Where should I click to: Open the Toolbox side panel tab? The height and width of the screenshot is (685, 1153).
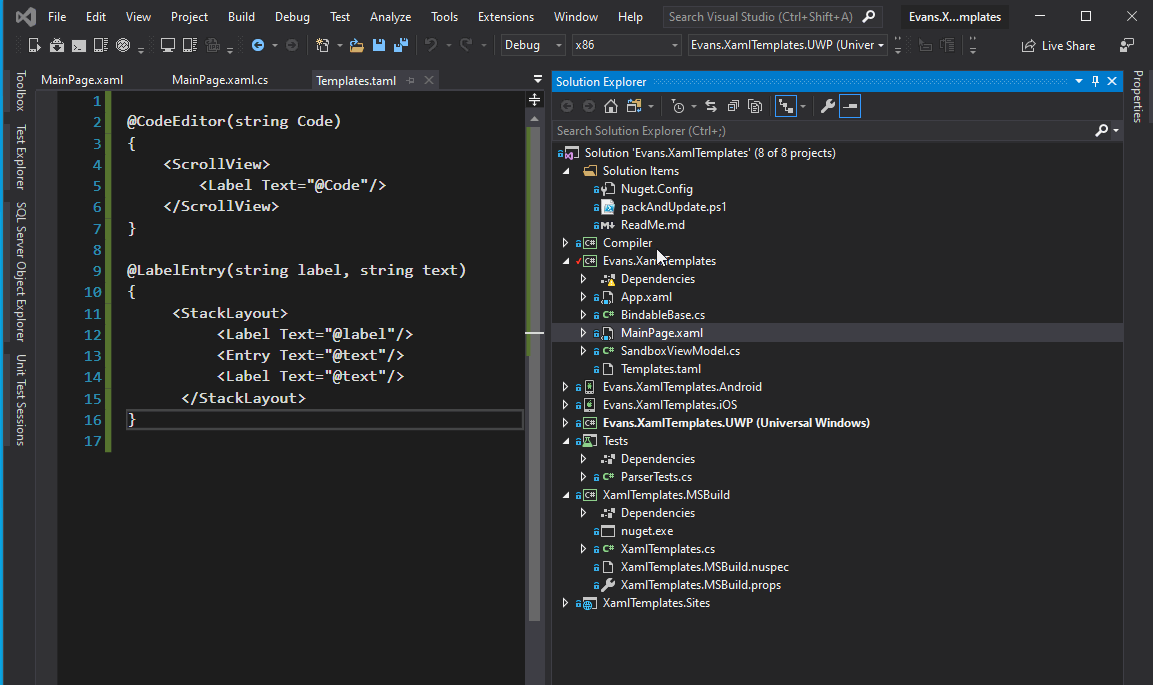21,91
